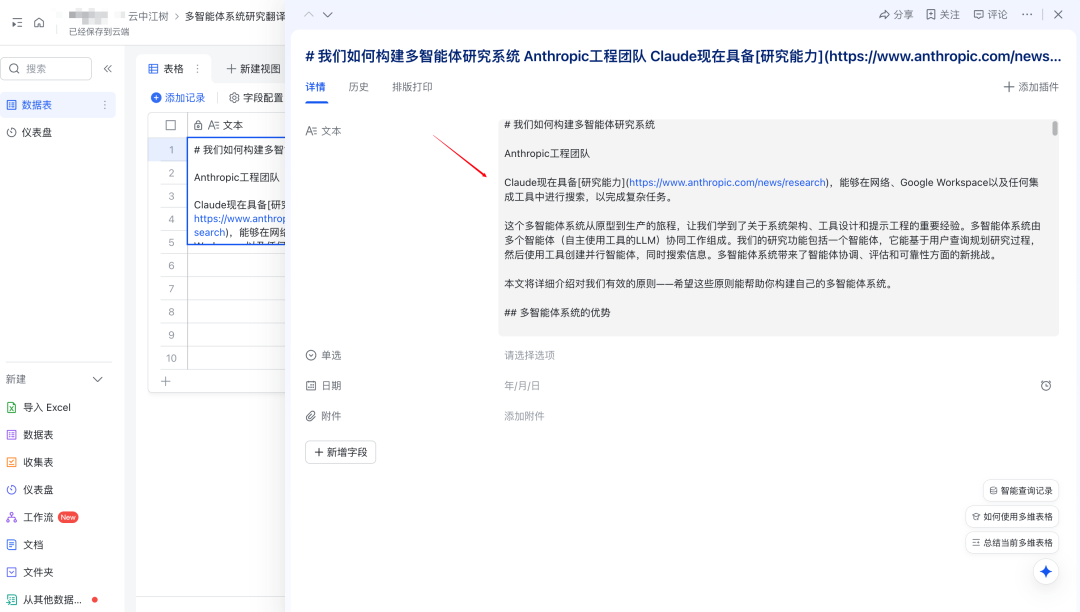Click 分享 button

[896, 14]
